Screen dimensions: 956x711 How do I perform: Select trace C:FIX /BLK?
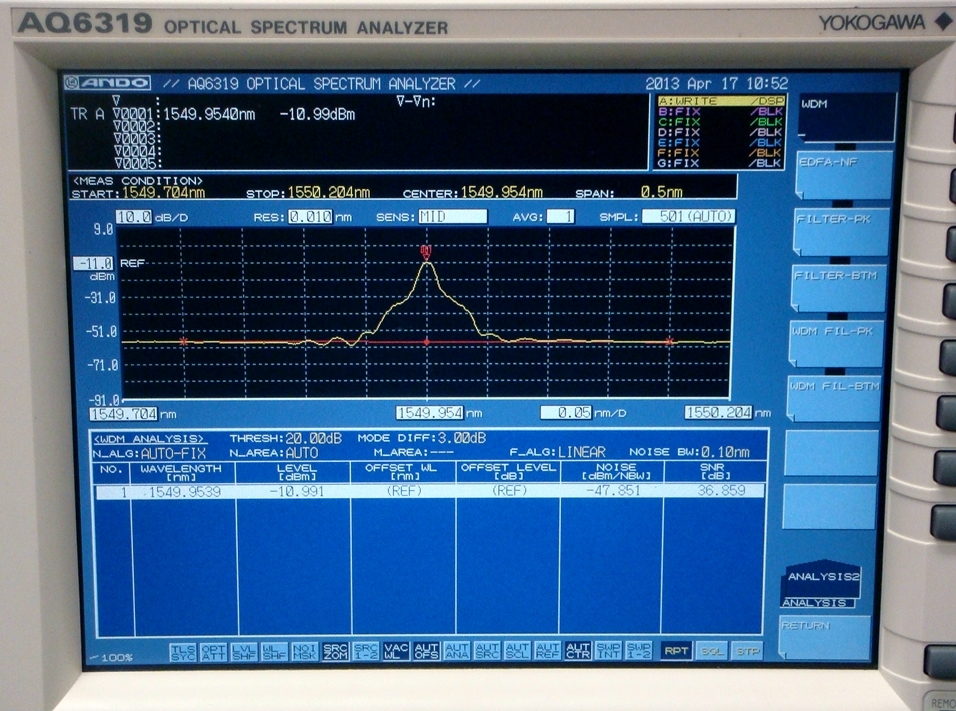(x=720, y=122)
